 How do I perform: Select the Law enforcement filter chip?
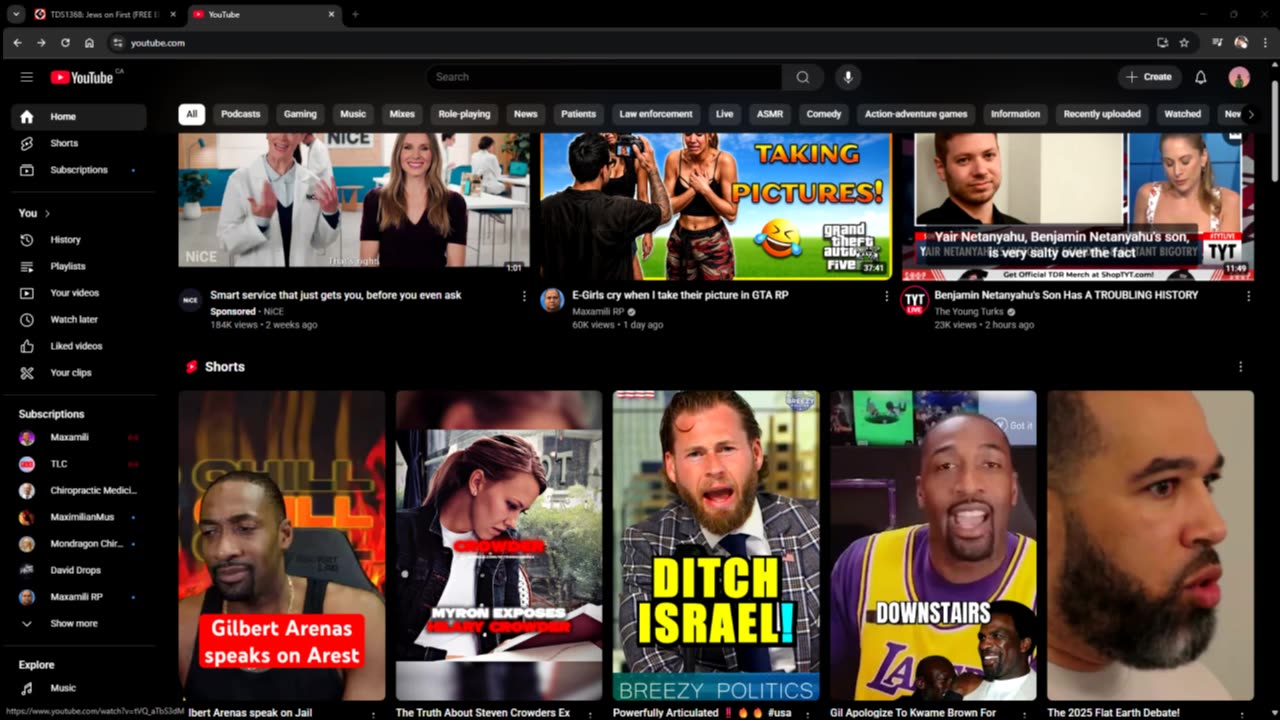(656, 114)
